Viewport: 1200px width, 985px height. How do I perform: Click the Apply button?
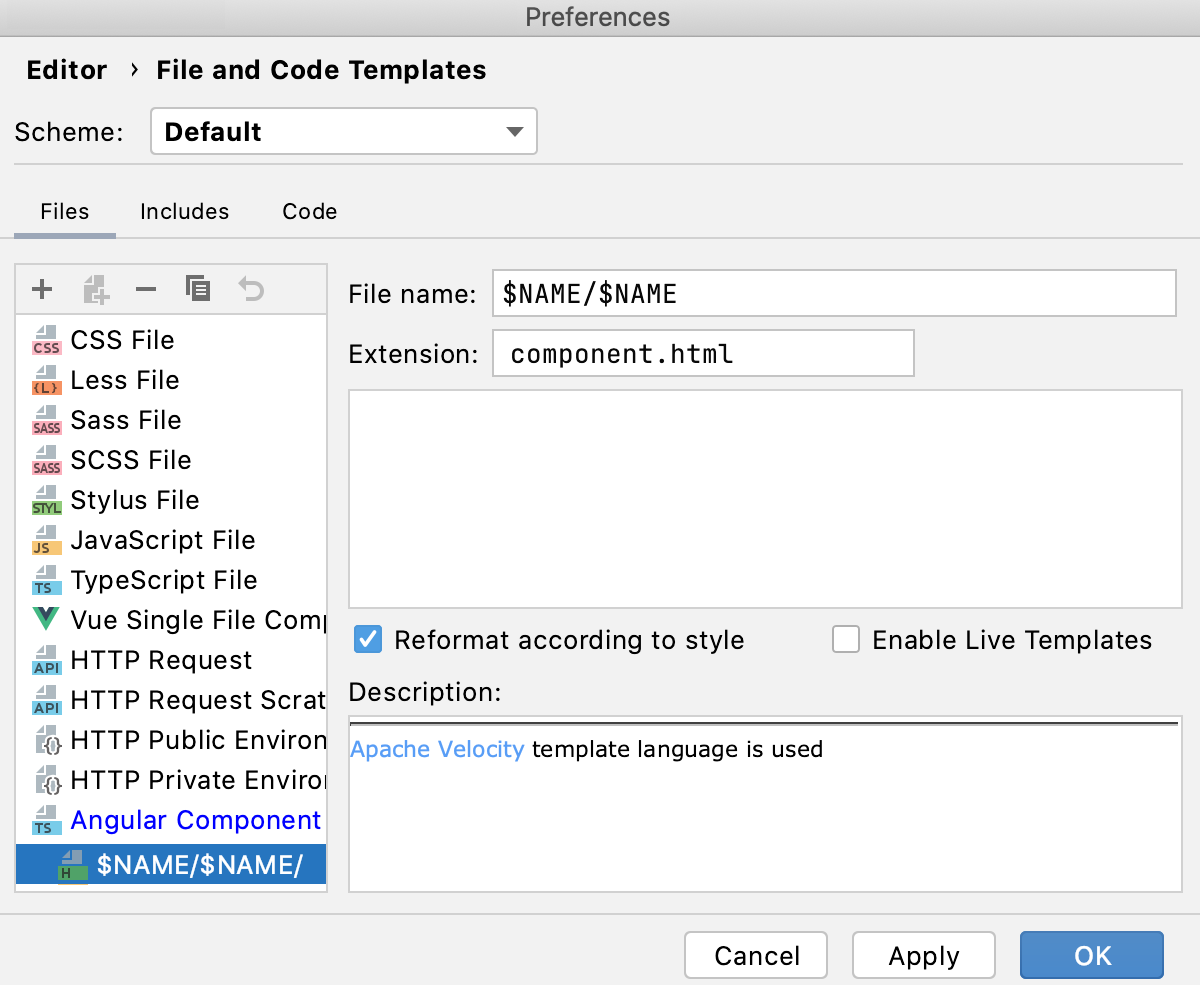924,955
